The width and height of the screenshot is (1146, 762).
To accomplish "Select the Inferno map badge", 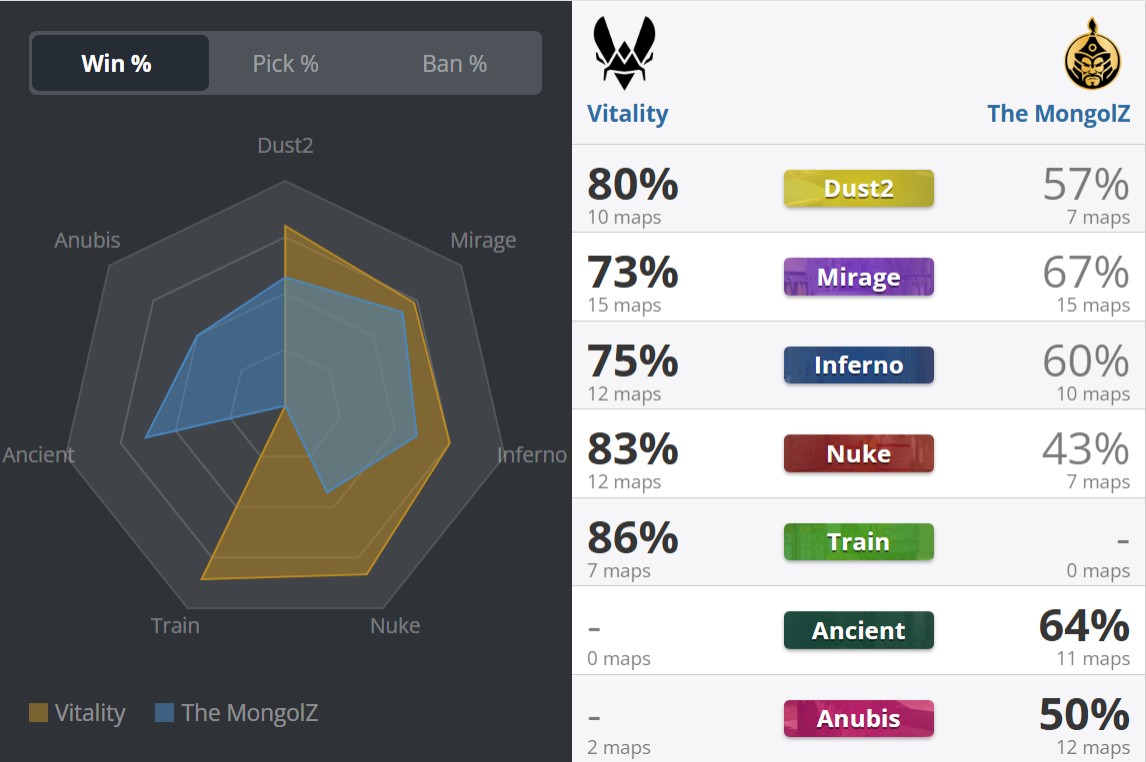I will click(x=859, y=365).
